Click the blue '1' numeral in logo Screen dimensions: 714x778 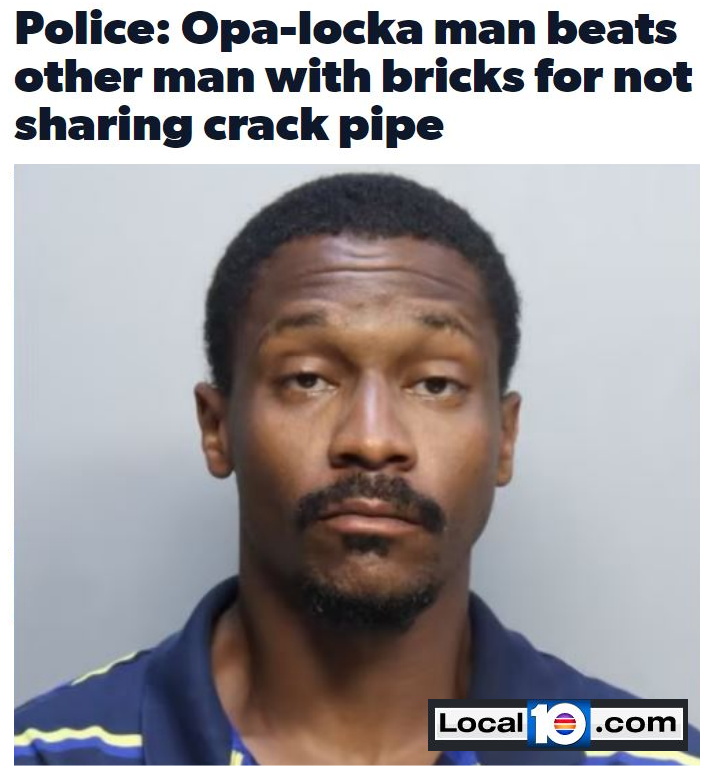pyautogui.click(x=539, y=724)
